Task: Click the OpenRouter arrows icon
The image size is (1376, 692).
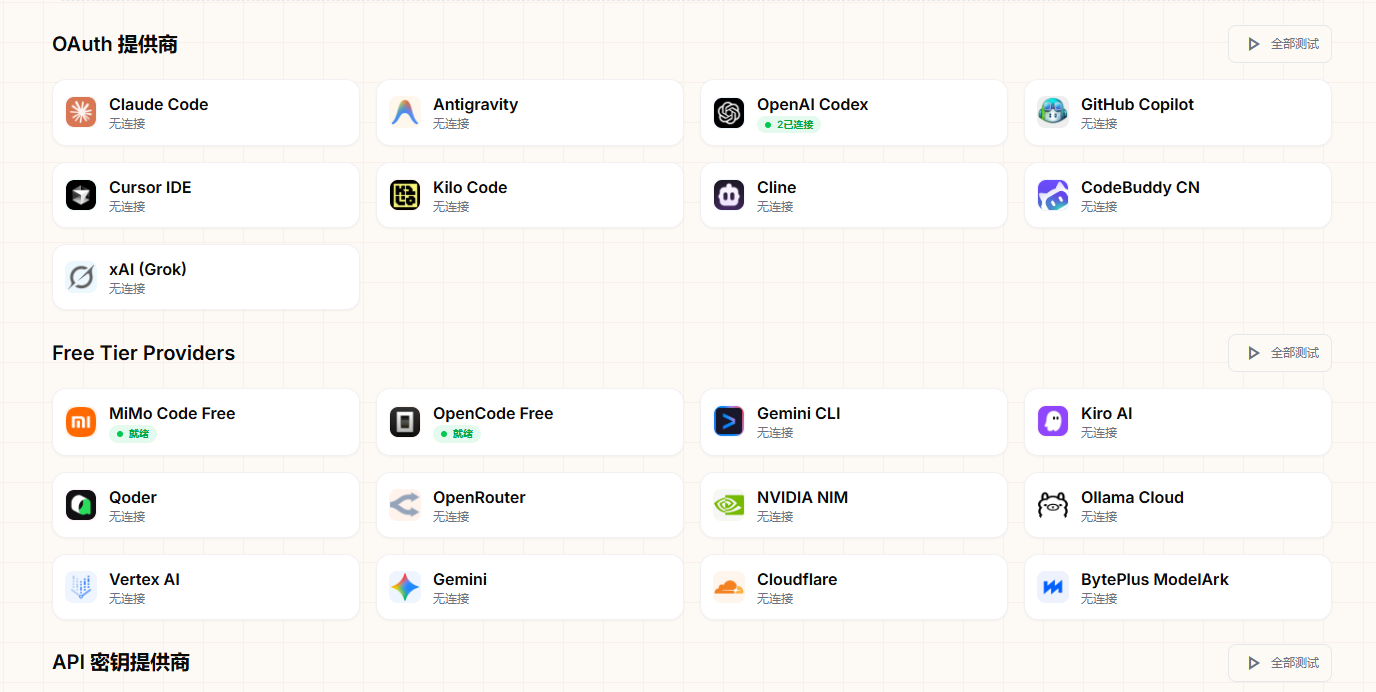Action: coord(405,505)
